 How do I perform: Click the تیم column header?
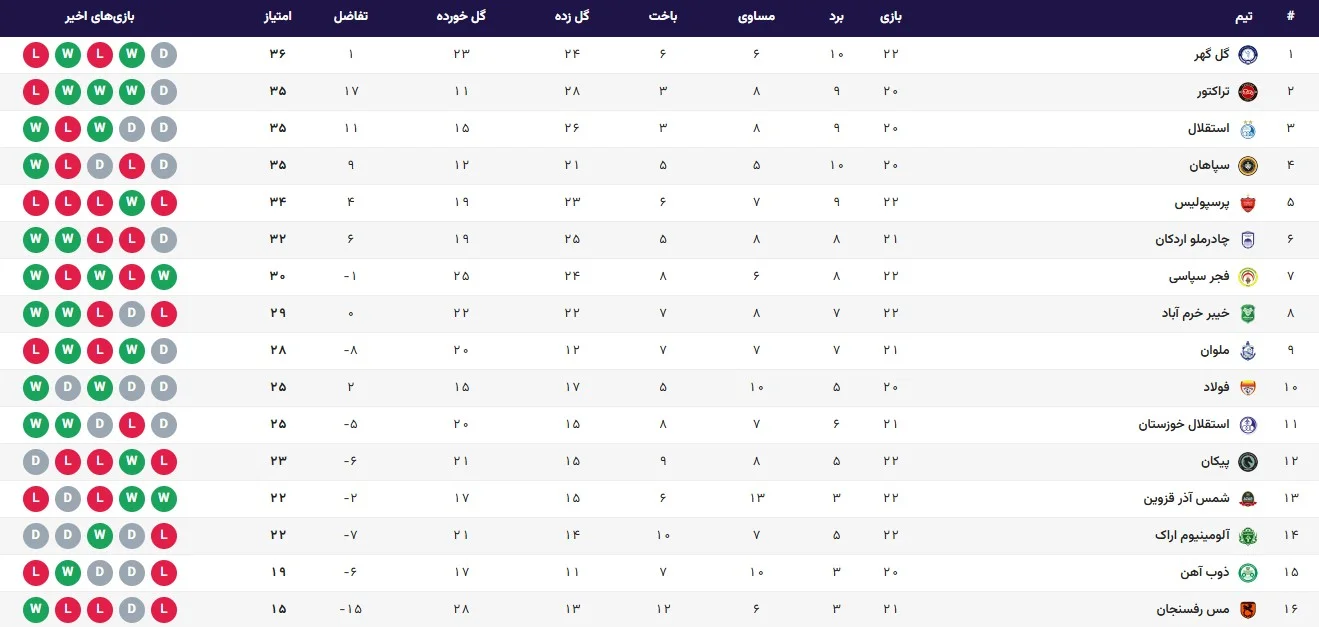click(1244, 17)
